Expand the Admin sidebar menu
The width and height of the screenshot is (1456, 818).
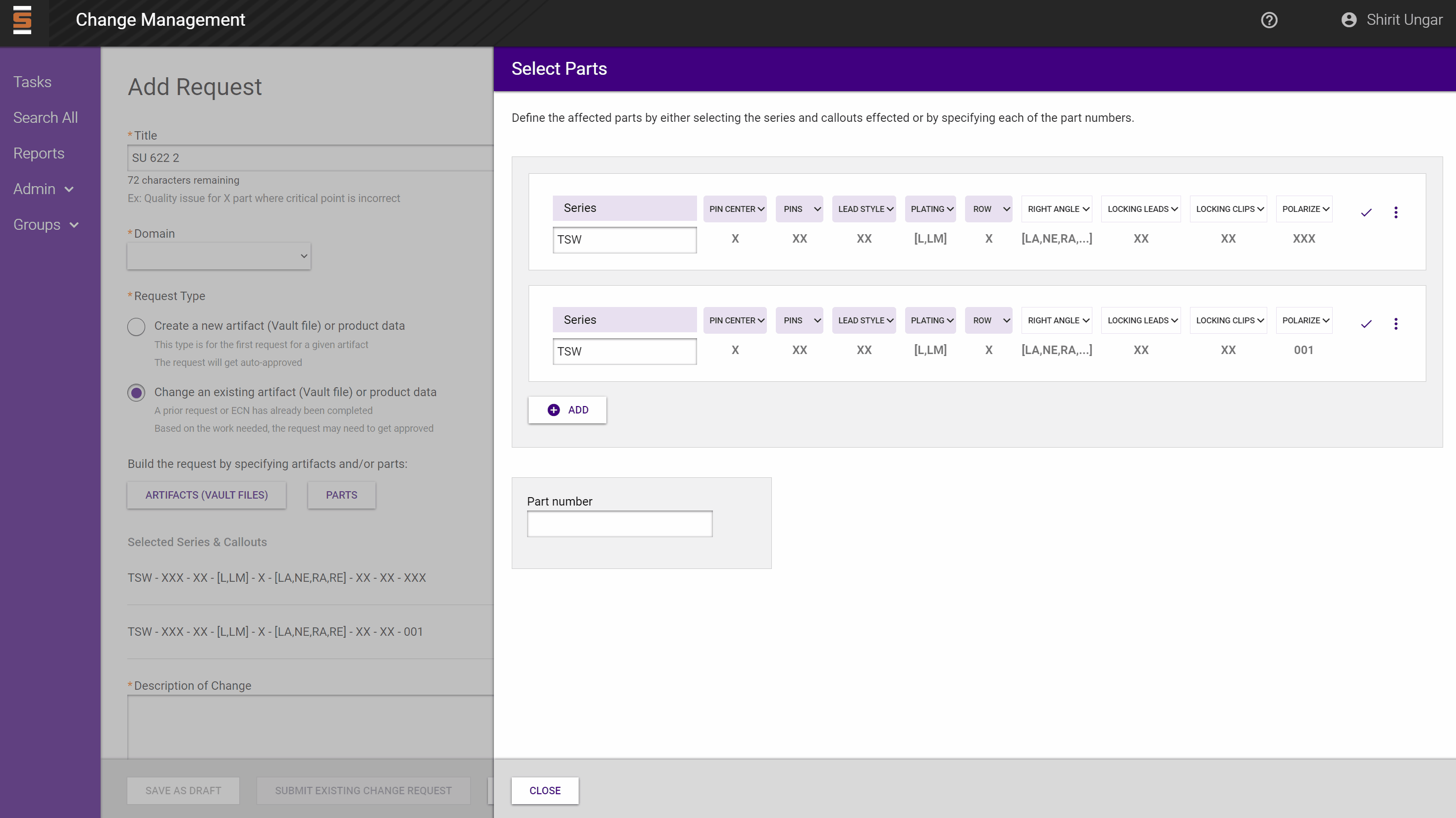pyautogui.click(x=44, y=189)
